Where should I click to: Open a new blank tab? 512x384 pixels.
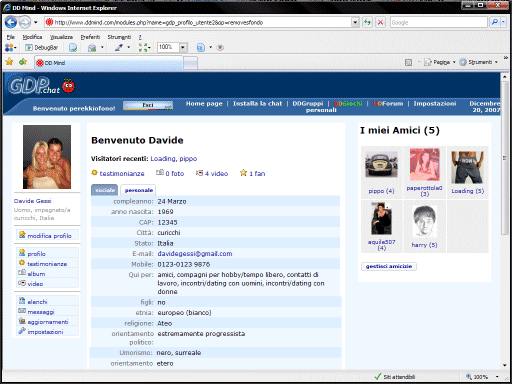(190, 63)
